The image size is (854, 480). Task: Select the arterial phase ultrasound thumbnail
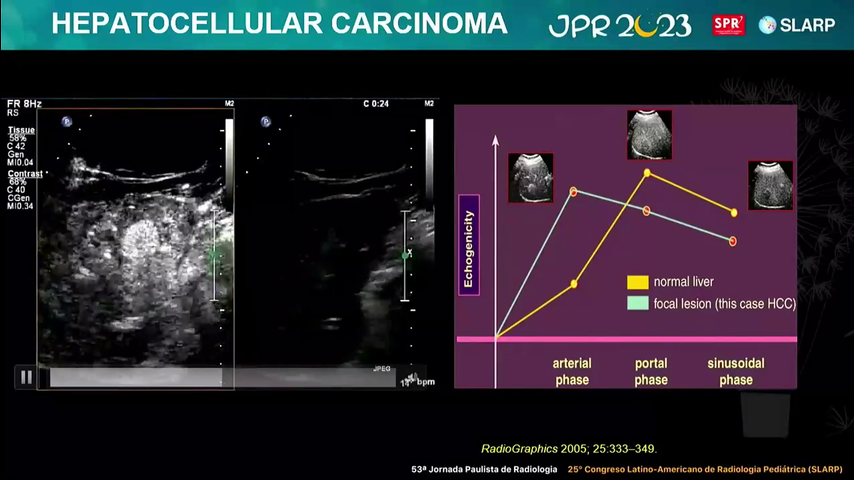(530, 177)
